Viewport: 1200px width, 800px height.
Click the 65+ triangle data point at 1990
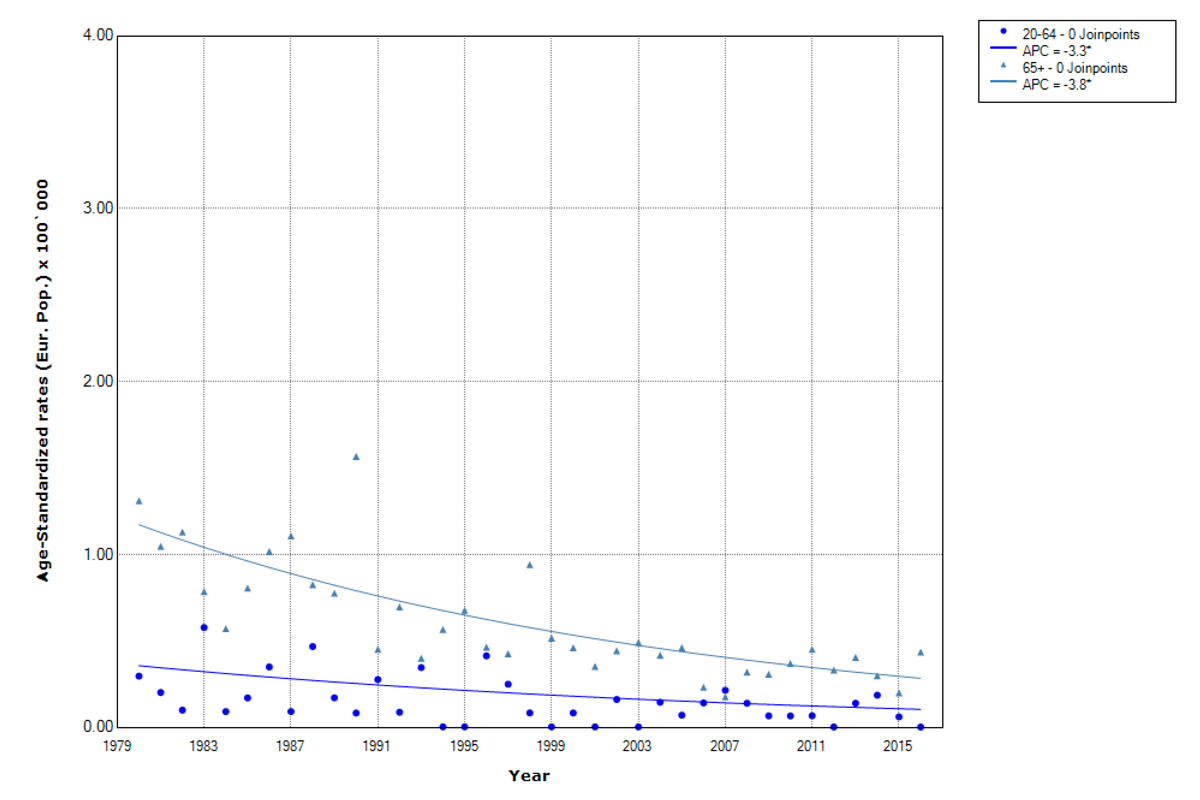pos(356,457)
